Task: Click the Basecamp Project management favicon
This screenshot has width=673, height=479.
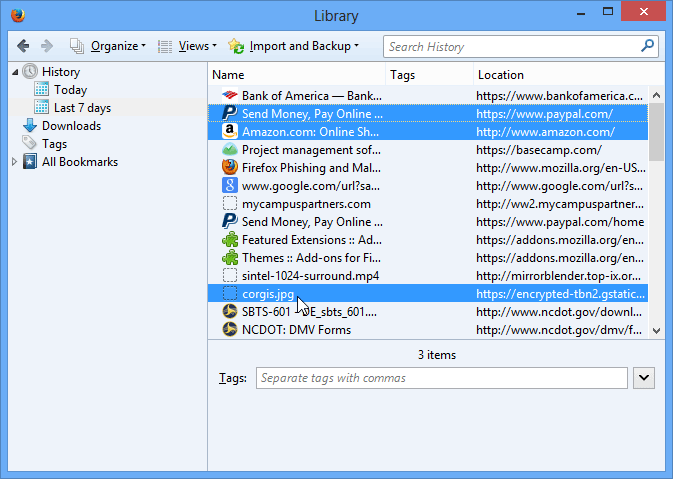Action: [x=230, y=149]
